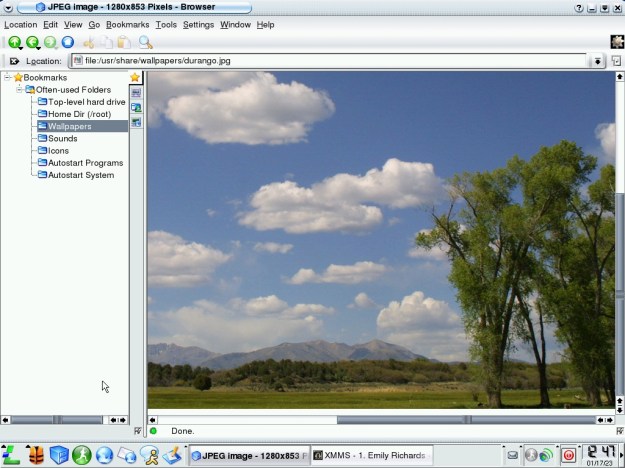Click the scissors Cut icon in the toolbar
The image size is (625, 468).
click(x=89, y=42)
